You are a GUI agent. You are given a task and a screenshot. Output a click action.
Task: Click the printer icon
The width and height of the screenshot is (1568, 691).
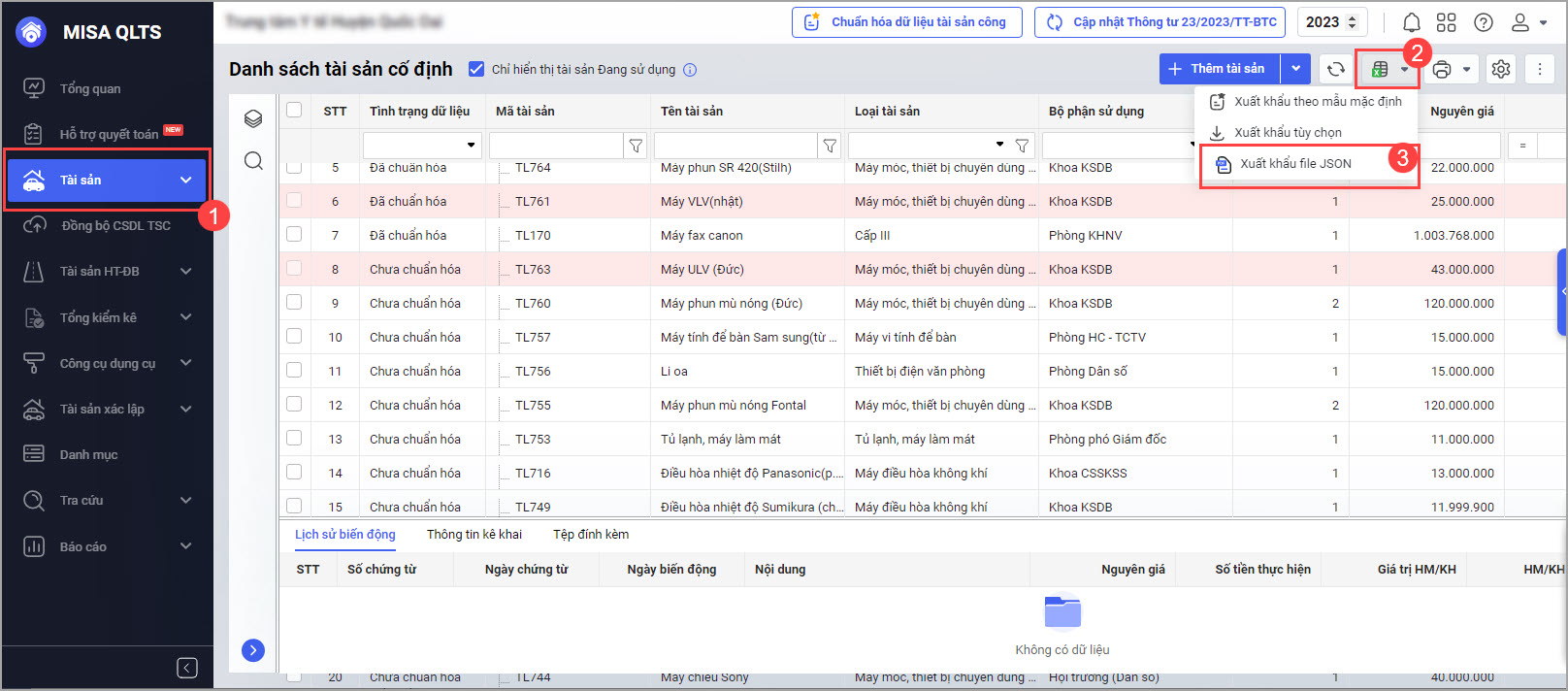[1442, 69]
